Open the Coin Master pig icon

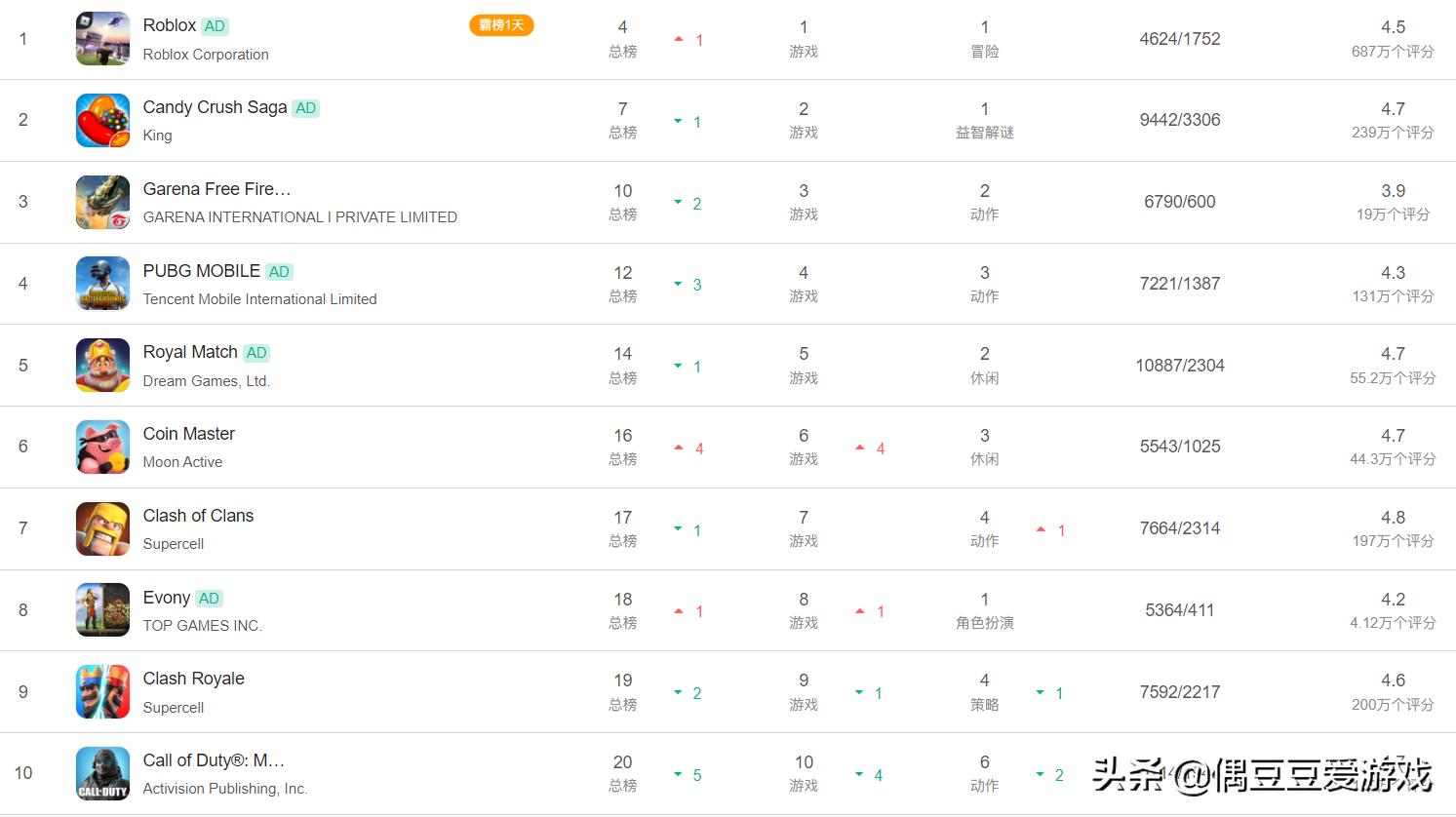[102, 447]
